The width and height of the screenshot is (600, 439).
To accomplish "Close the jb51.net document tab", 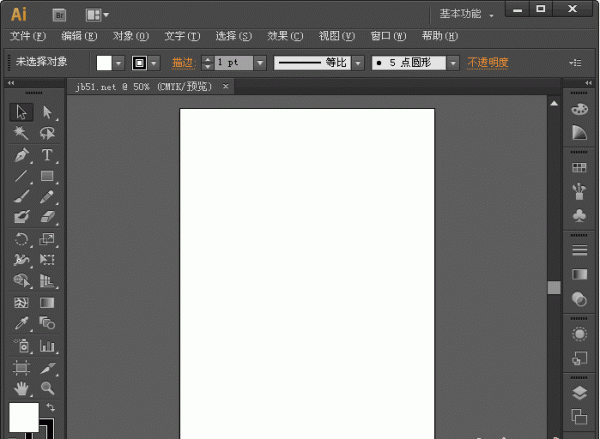I will 226,86.
